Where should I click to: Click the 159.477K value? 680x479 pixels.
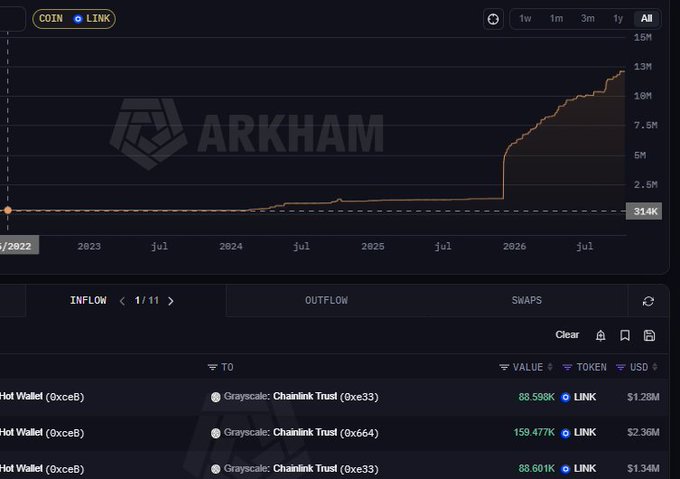tap(534, 433)
